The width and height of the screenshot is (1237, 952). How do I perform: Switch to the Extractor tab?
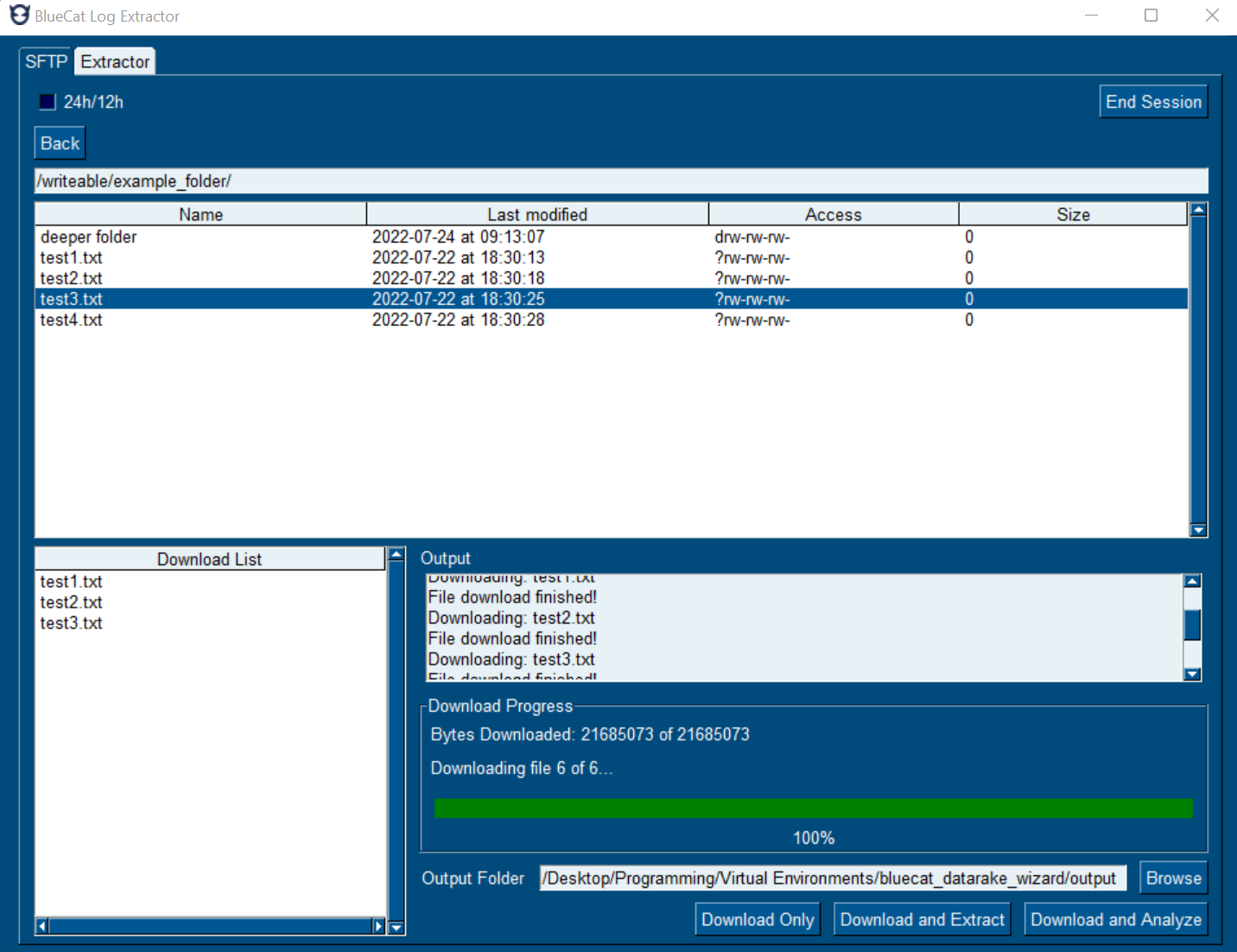[114, 60]
